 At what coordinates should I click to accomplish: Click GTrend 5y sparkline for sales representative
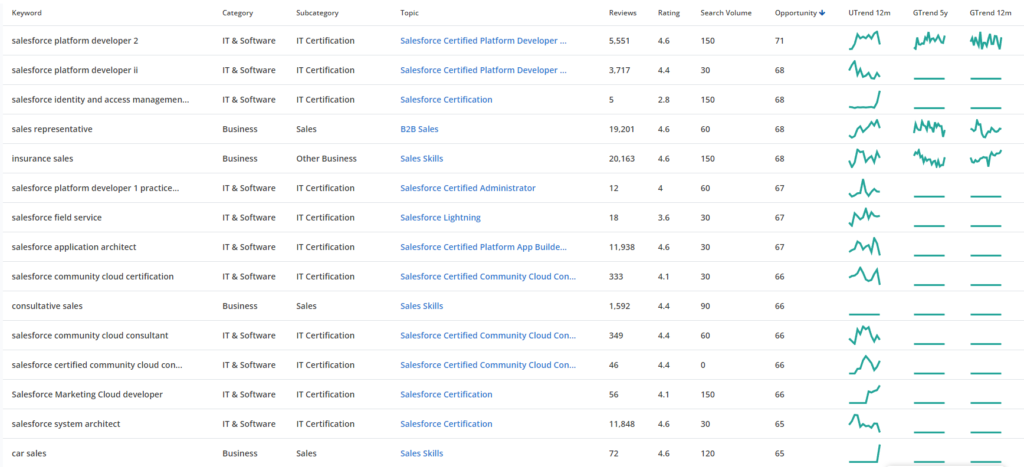(x=928, y=129)
